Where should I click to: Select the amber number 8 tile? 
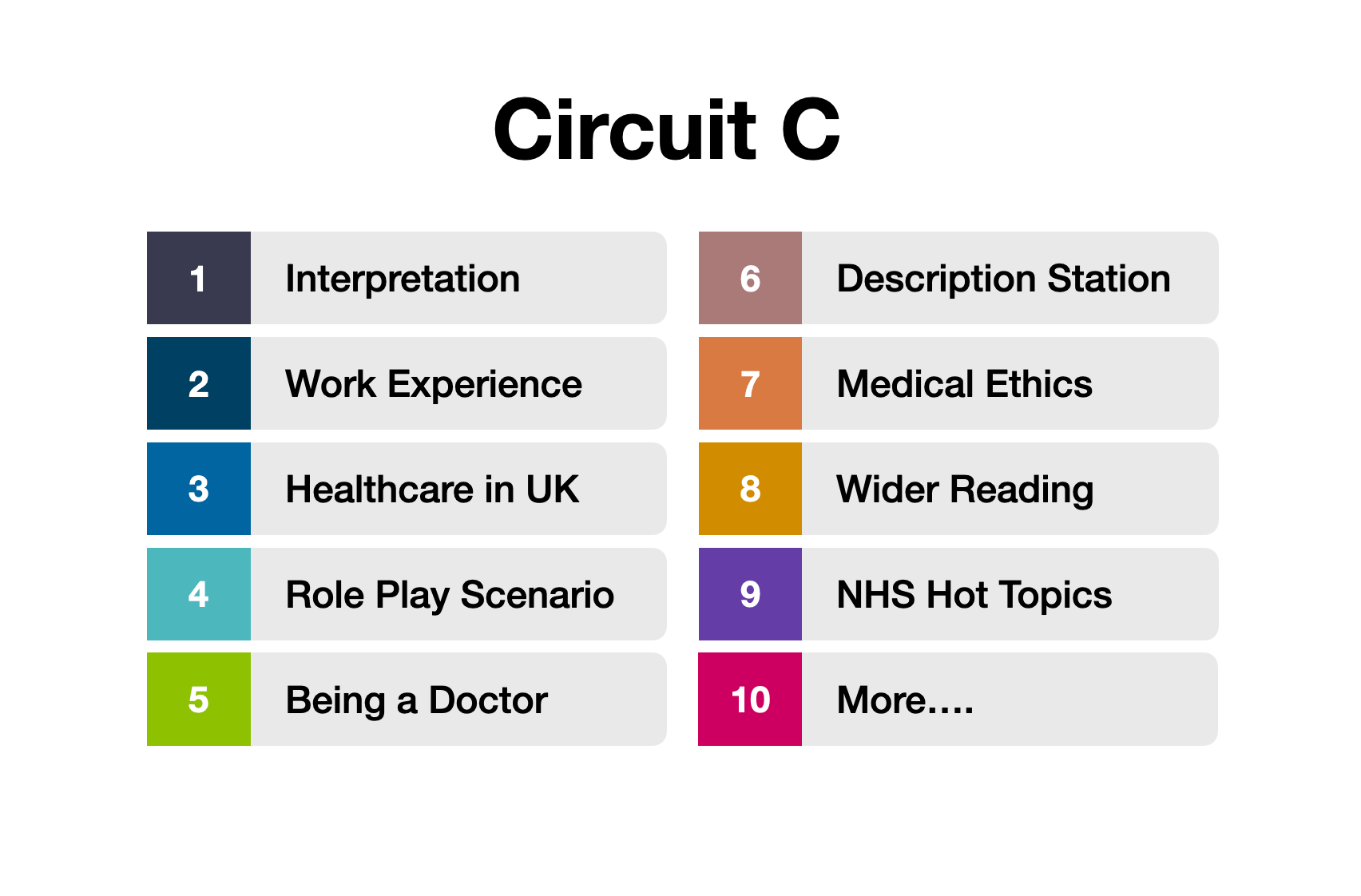750,489
